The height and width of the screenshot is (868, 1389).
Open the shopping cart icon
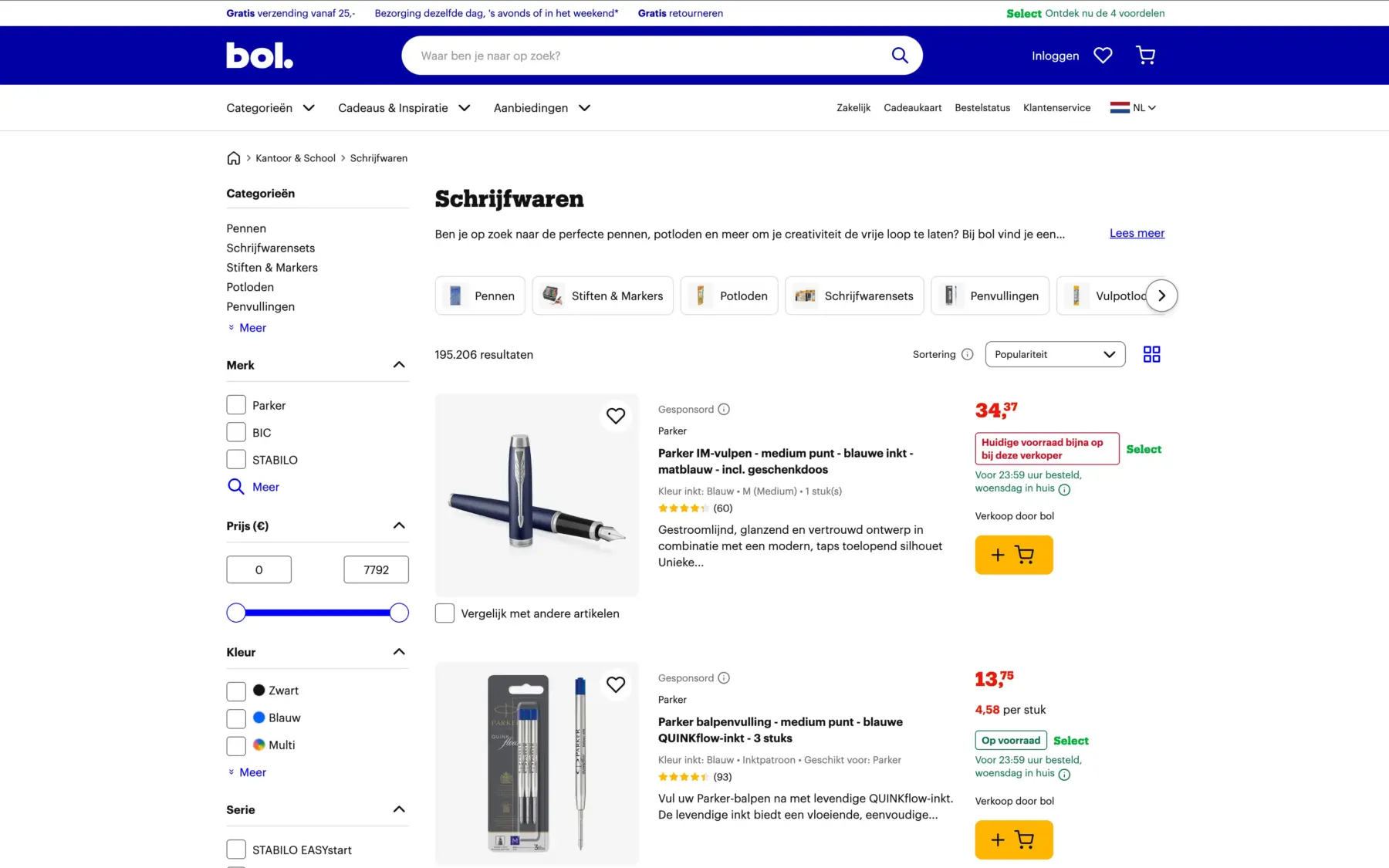tap(1146, 56)
